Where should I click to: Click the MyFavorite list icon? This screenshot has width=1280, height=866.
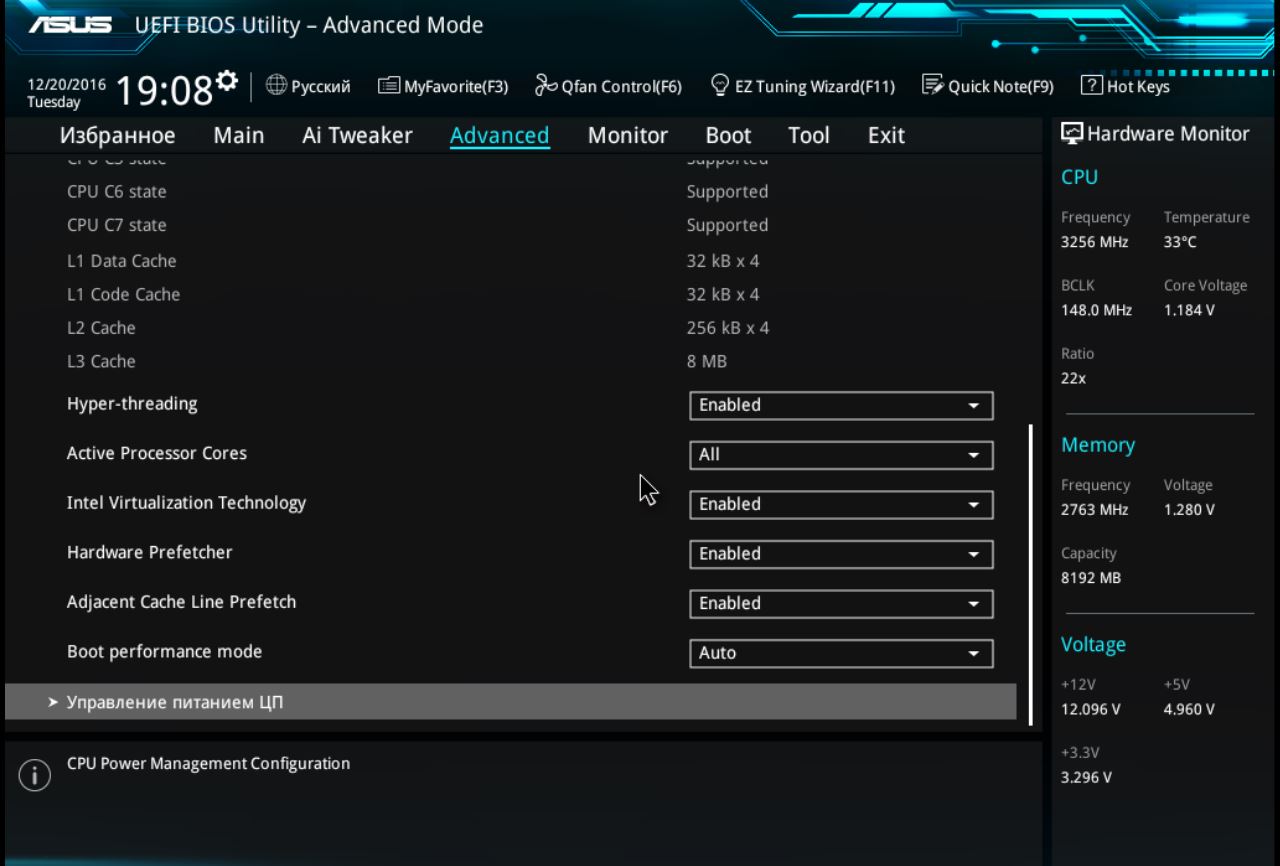[389, 86]
